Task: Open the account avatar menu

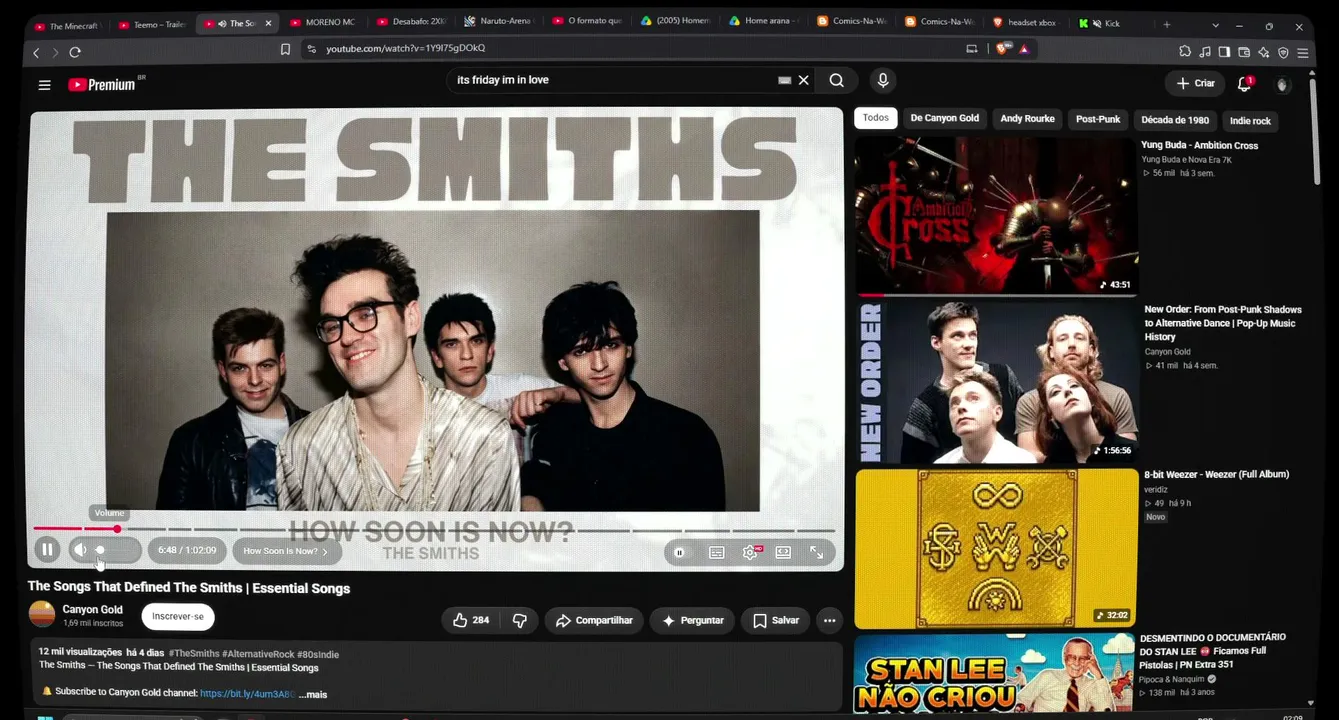Action: click(x=1282, y=85)
